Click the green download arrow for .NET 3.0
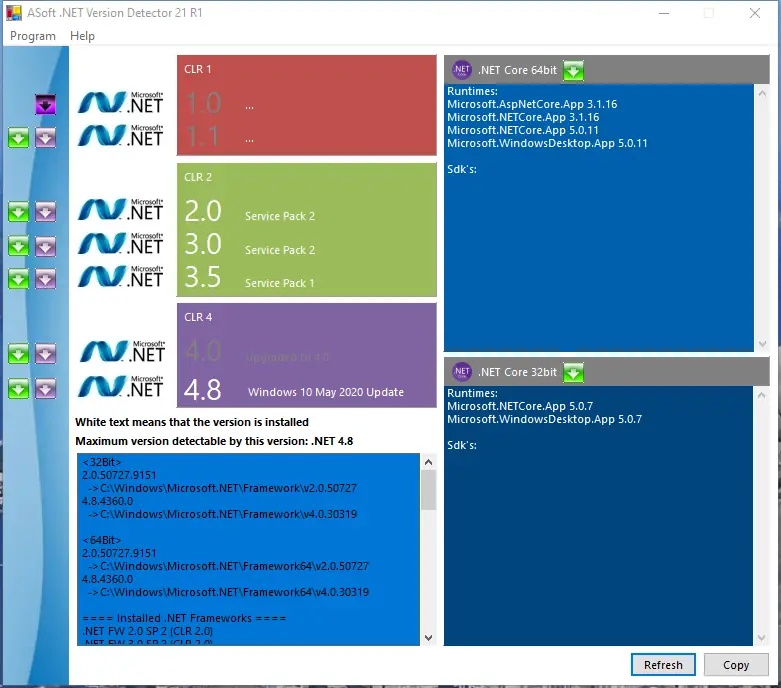781x688 pixels. [x=18, y=246]
